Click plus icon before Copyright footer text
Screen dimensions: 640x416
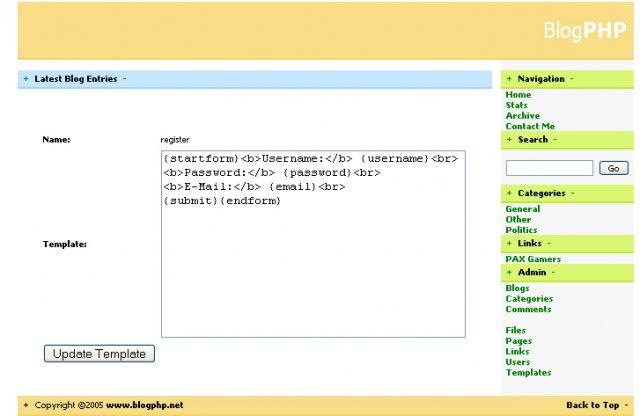26,405
